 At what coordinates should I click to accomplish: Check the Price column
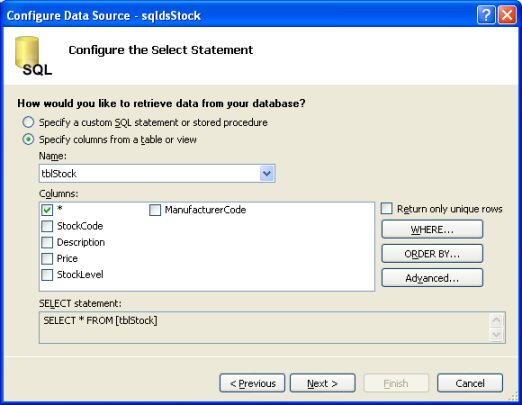47,258
